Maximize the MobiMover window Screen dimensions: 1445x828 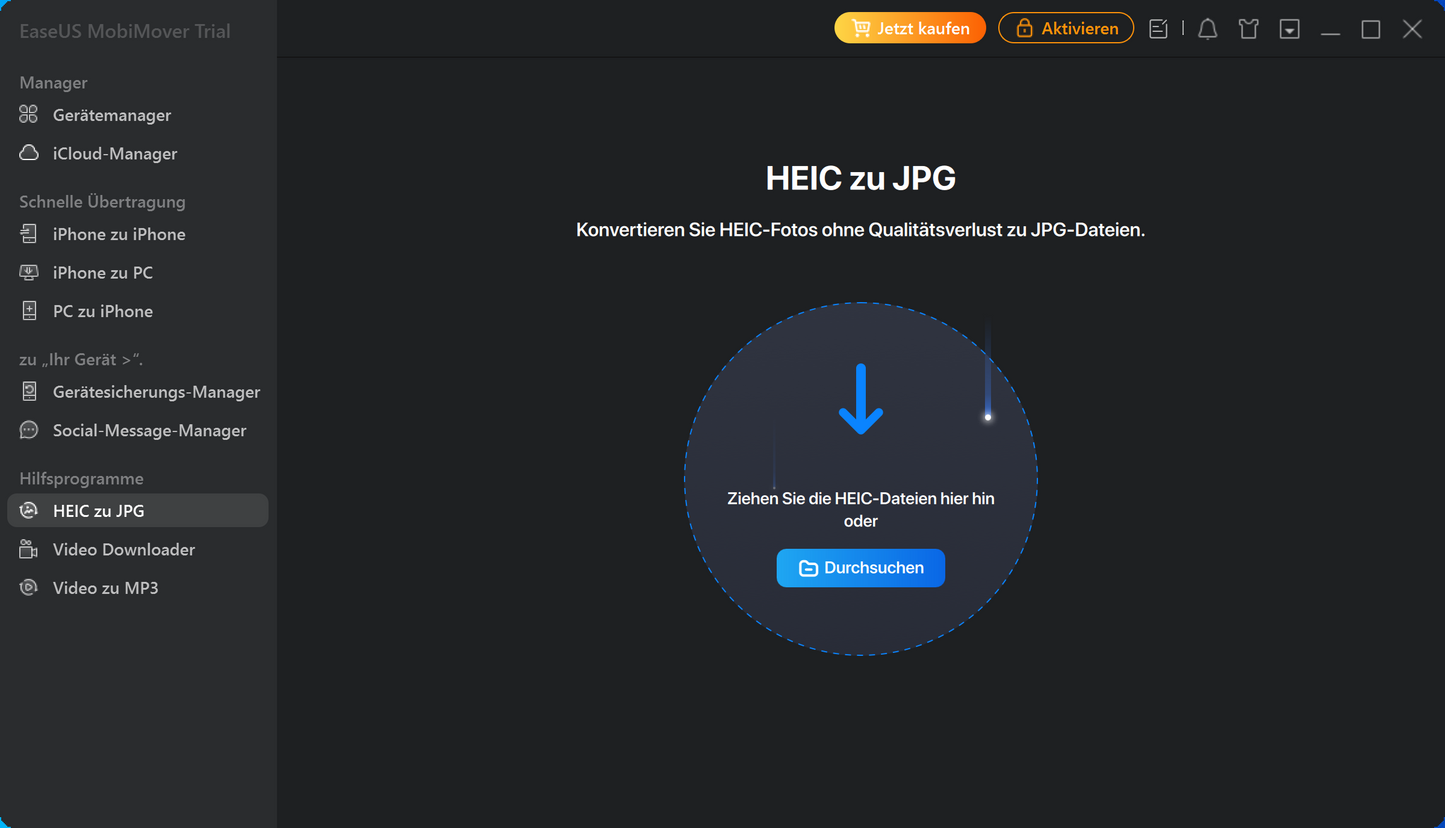point(1371,29)
